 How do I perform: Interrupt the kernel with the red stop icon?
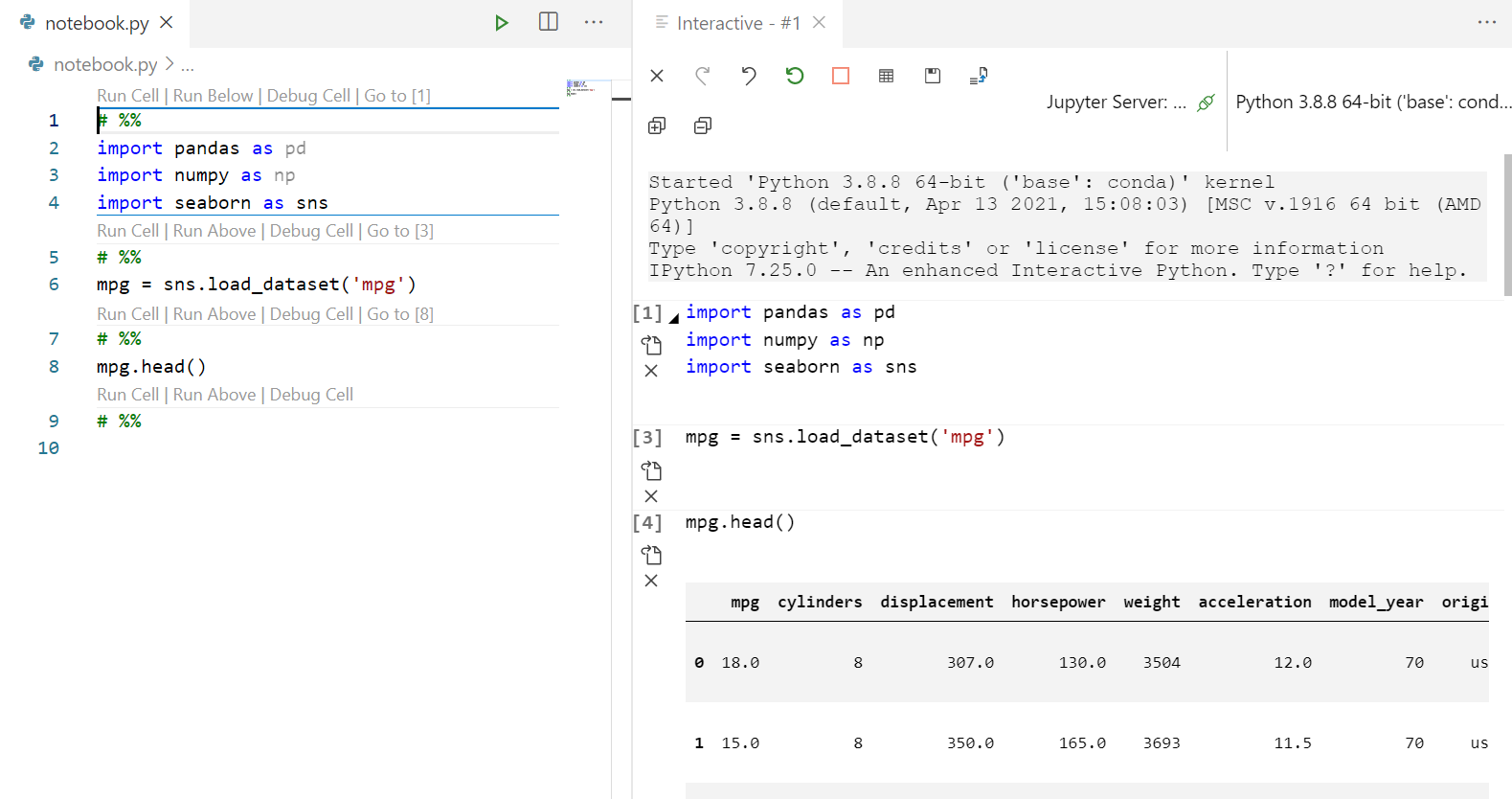coord(840,76)
